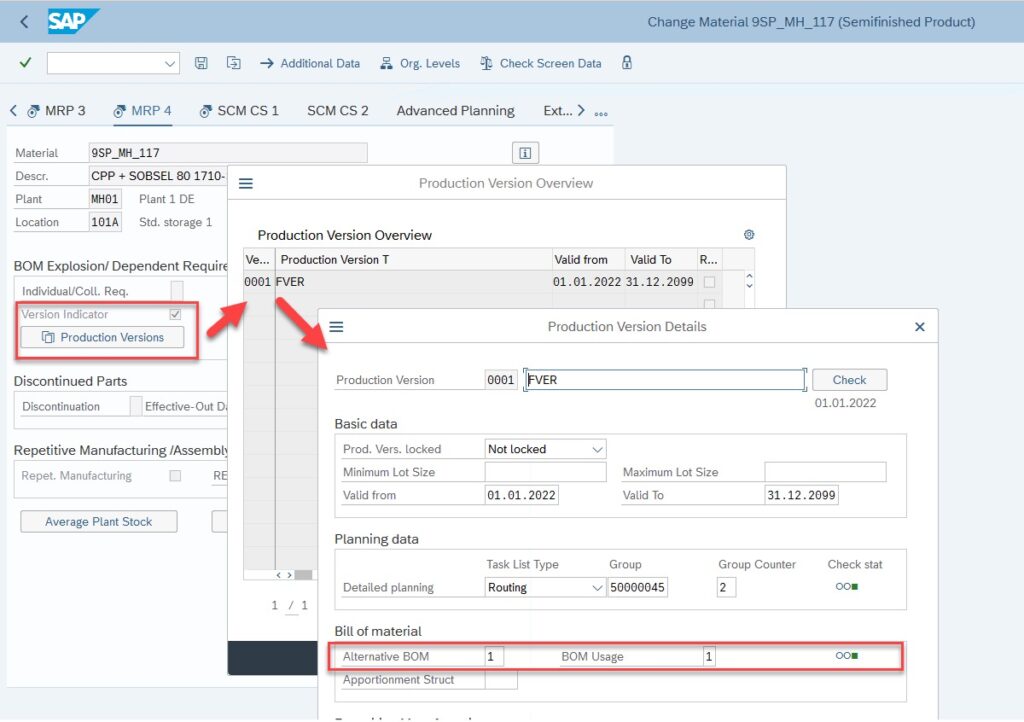The image size is (1024, 722).
Task: Click the vertical scroll arrows of overview table
Action: (749, 281)
